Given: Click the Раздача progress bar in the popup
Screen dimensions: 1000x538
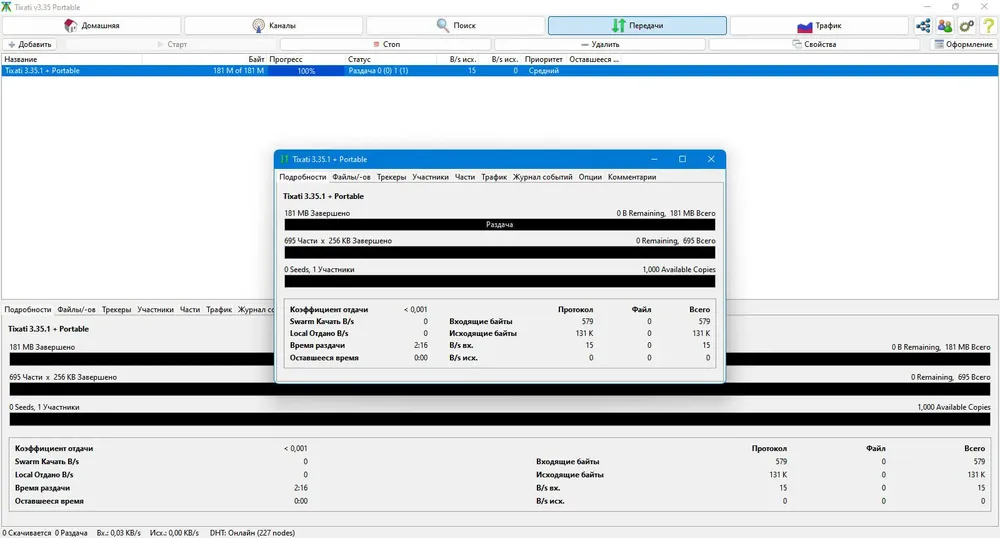Looking at the screenshot, I should coord(499,225).
